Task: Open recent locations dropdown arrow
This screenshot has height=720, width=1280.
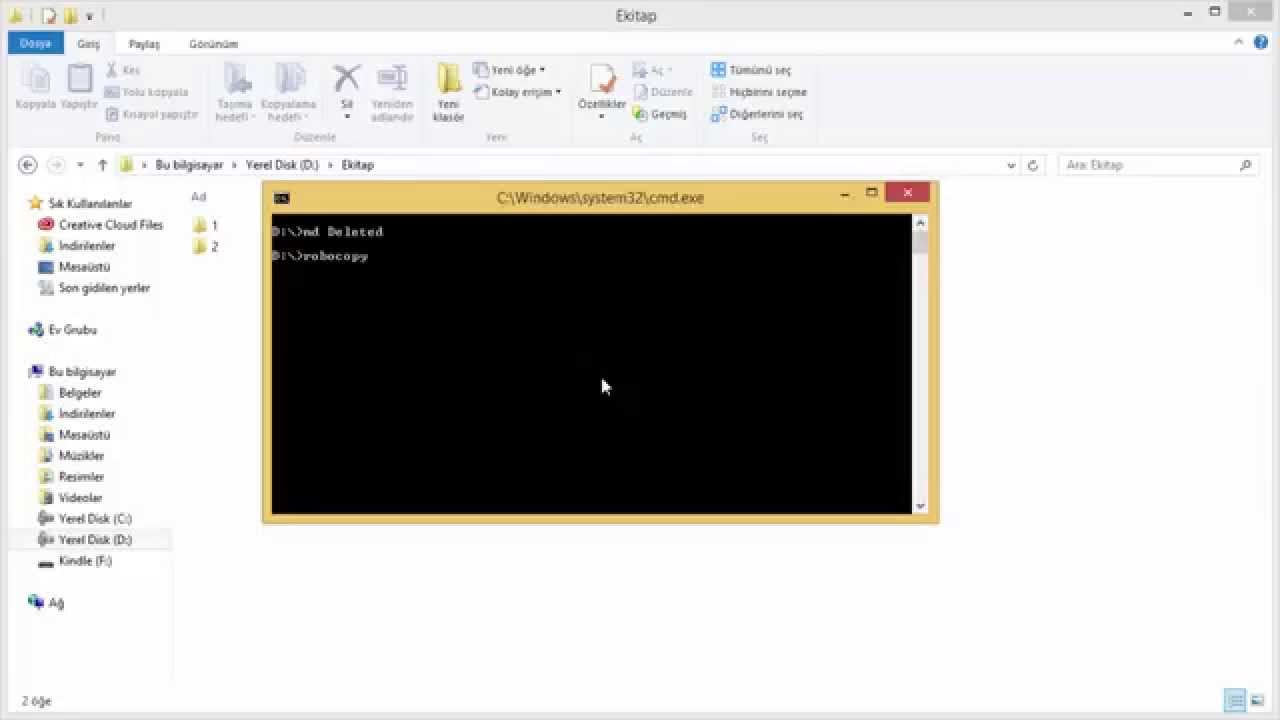Action: pyautogui.click(x=78, y=165)
